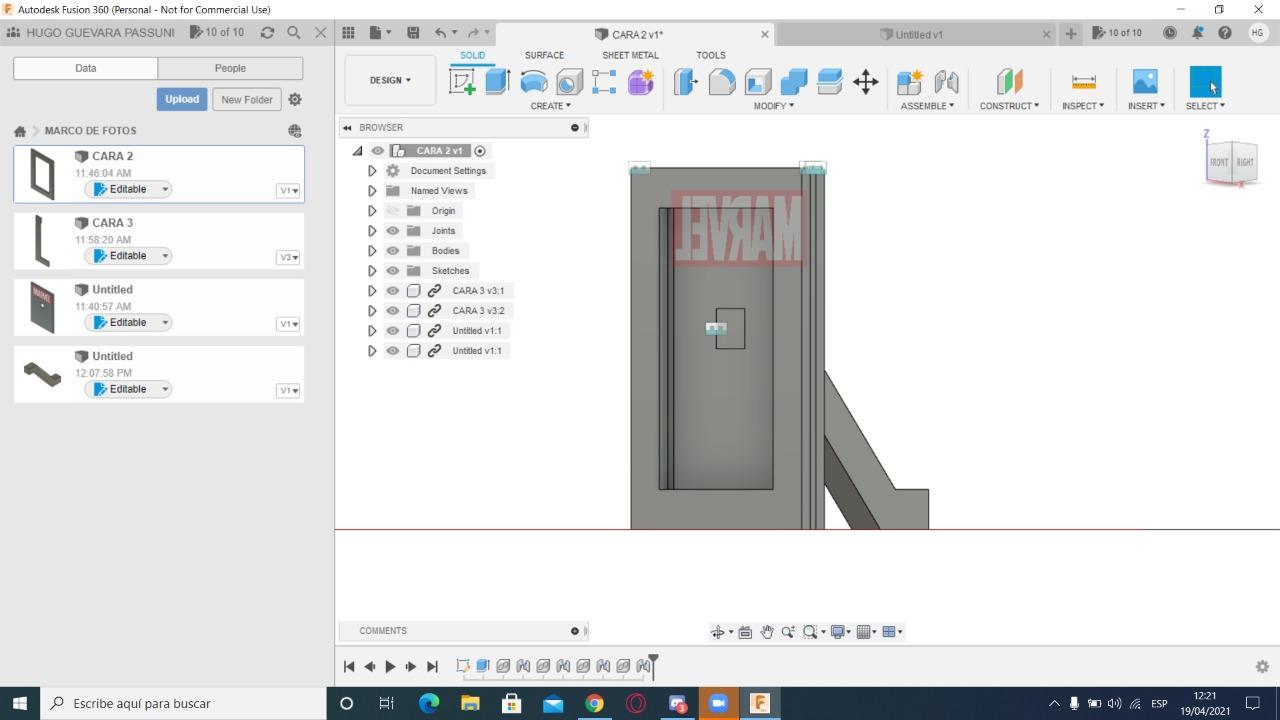This screenshot has width=1280, height=720.
Task: Hide the Bodies folder
Action: pyautogui.click(x=393, y=251)
